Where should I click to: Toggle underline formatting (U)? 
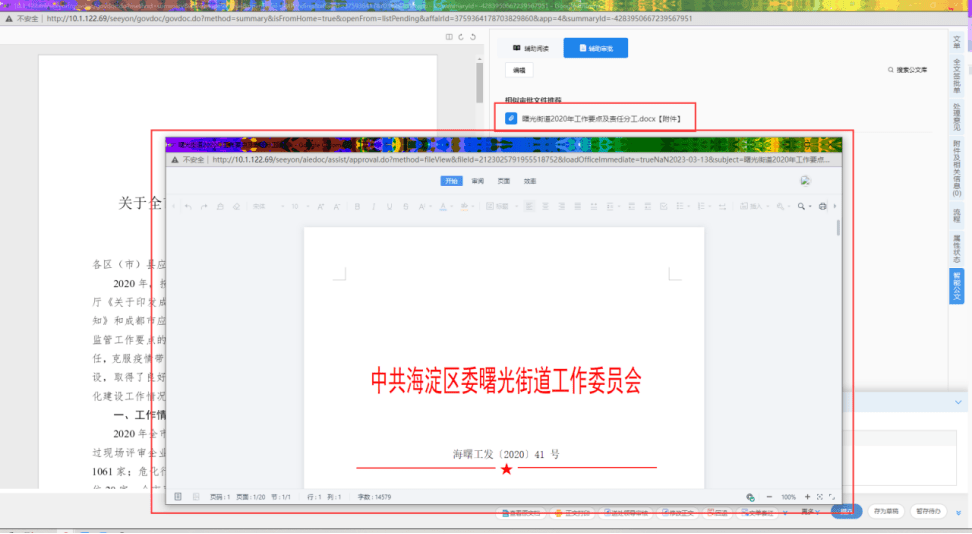pos(389,207)
